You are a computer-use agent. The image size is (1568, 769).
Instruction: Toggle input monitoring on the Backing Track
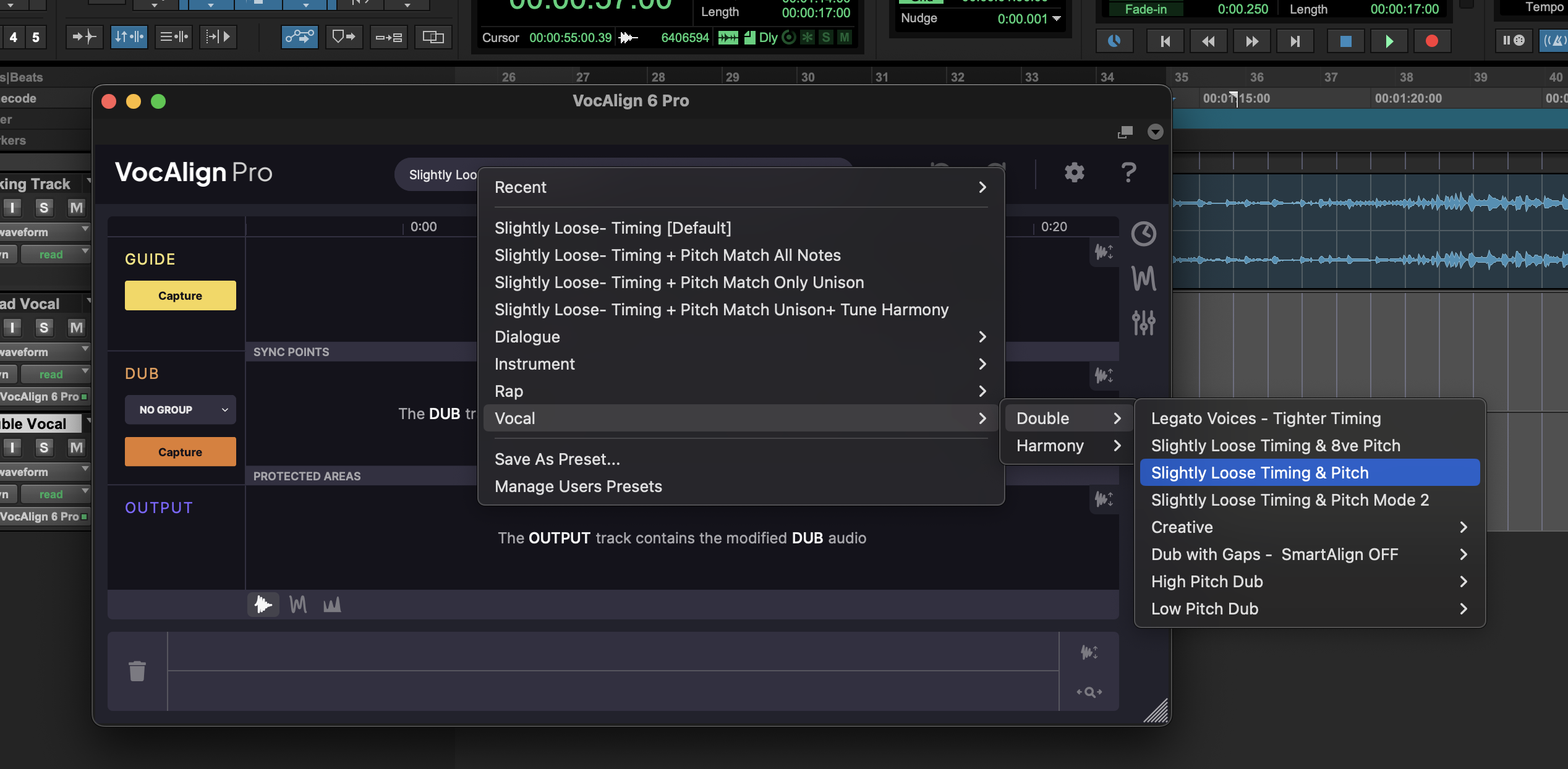(12, 208)
